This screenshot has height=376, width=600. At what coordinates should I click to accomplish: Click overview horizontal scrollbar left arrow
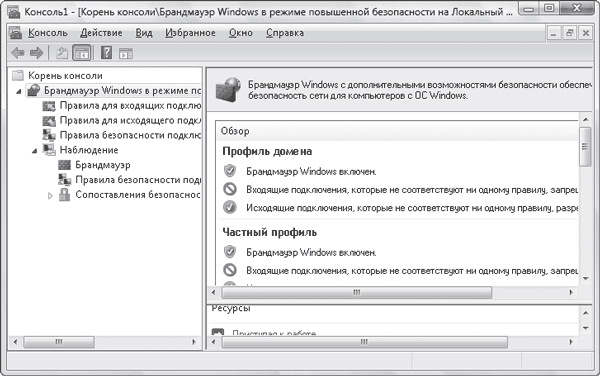coord(214,292)
